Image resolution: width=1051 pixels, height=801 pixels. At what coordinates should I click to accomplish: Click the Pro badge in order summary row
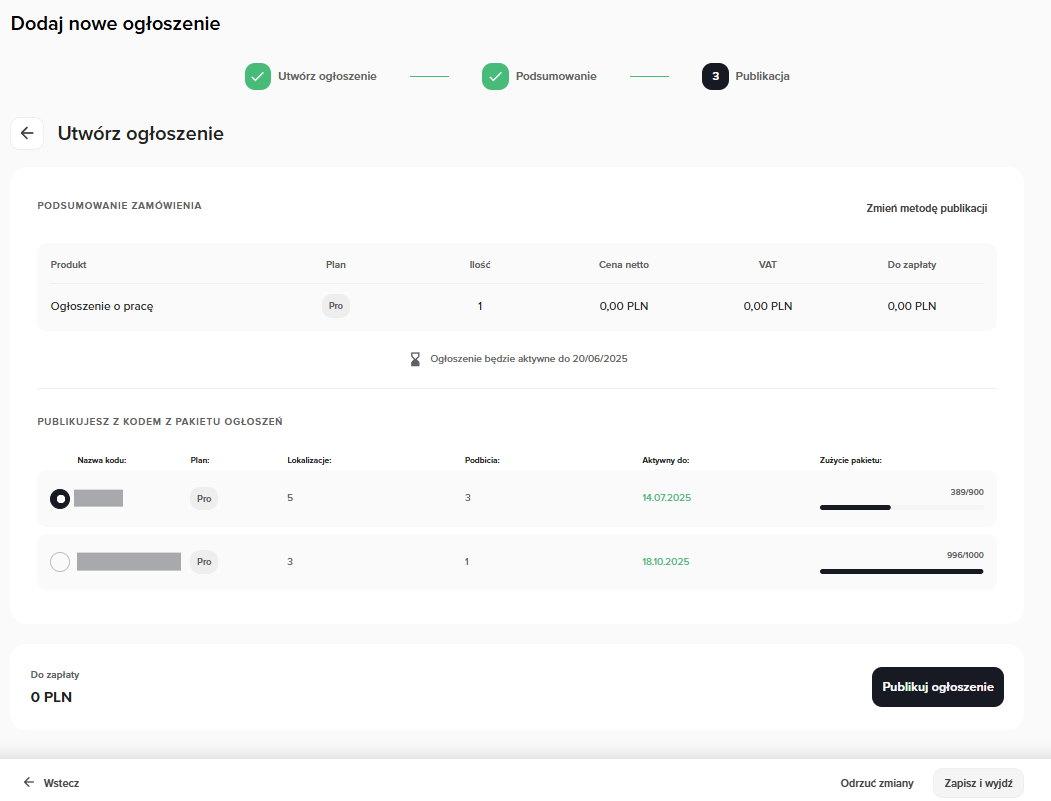click(336, 306)
